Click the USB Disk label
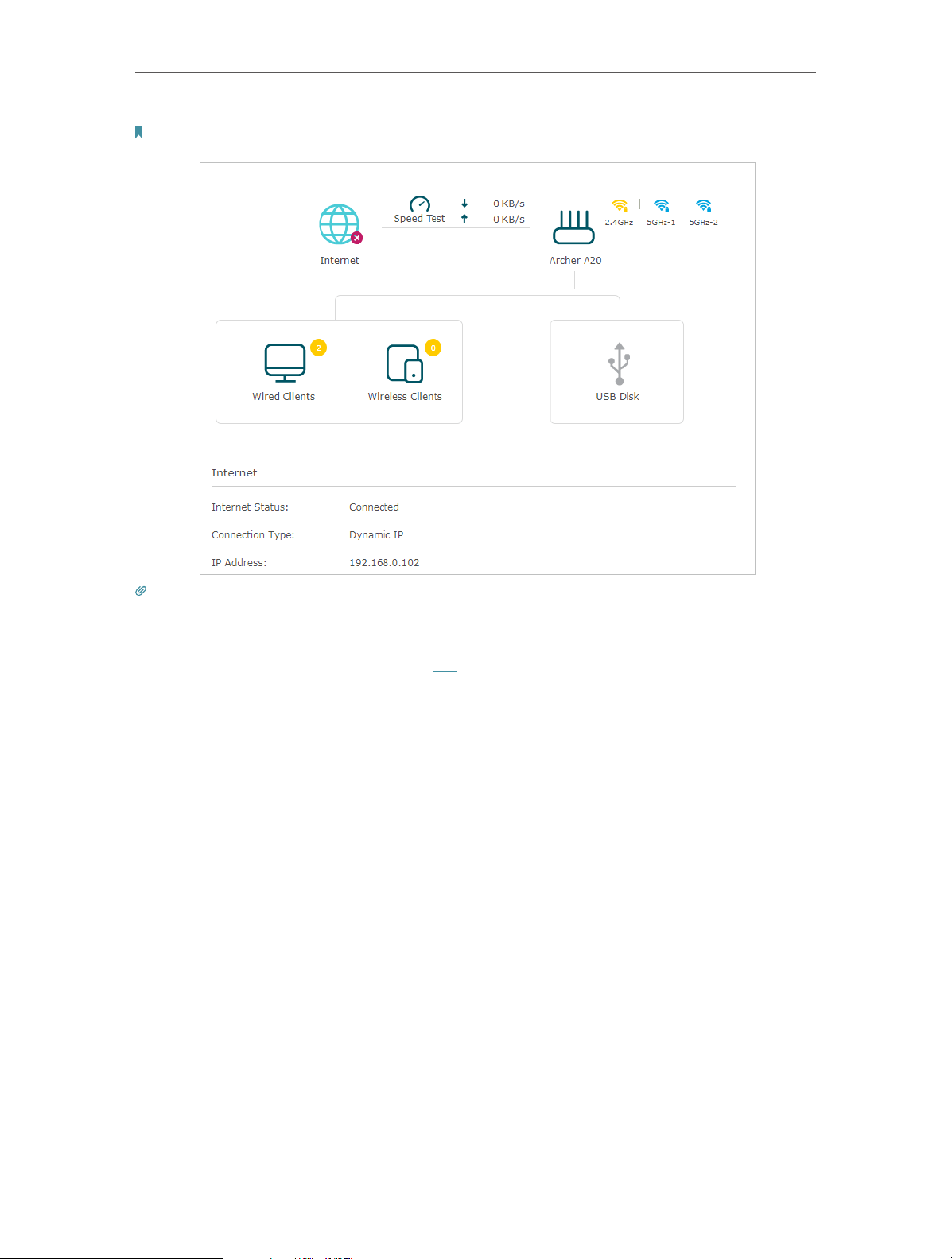The width and height of the screenshot is (952, 1259). 618,397
